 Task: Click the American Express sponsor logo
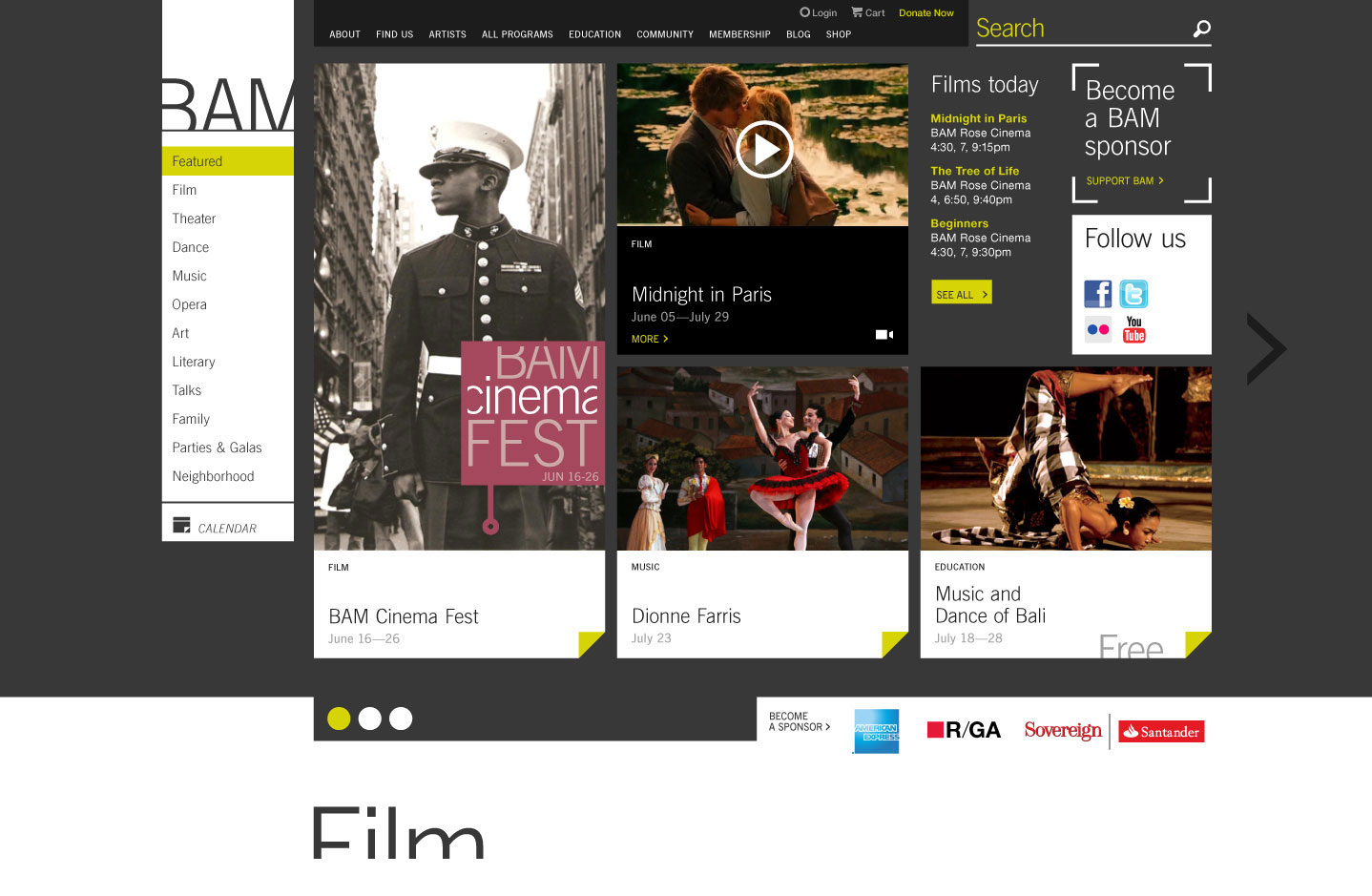pos(876,731)
